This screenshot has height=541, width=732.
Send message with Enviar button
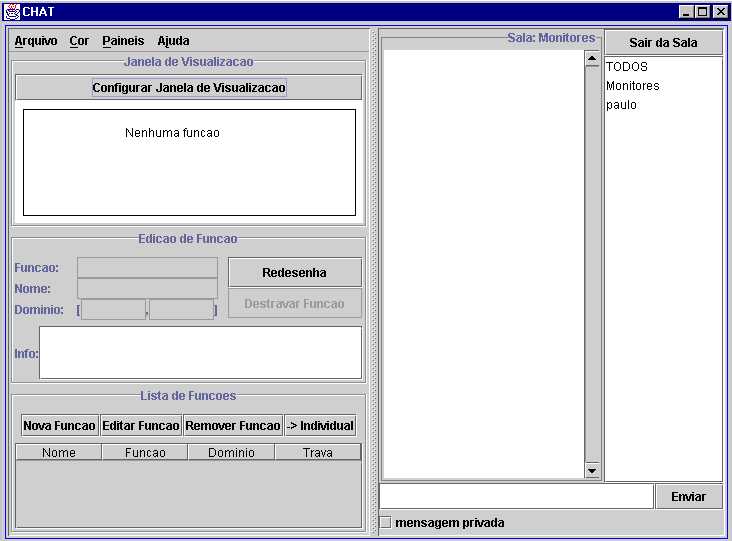pyautogui.click(x=689, y=497)
